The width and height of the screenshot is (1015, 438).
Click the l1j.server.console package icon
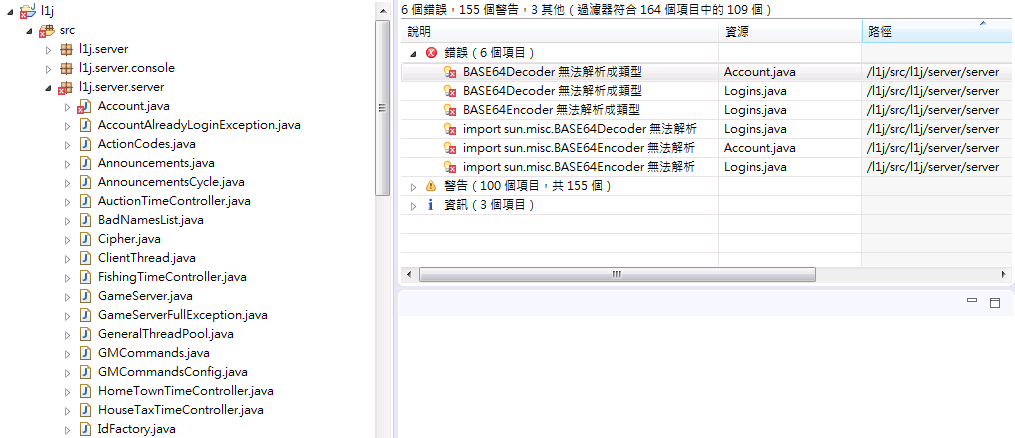tap(65, 68)
